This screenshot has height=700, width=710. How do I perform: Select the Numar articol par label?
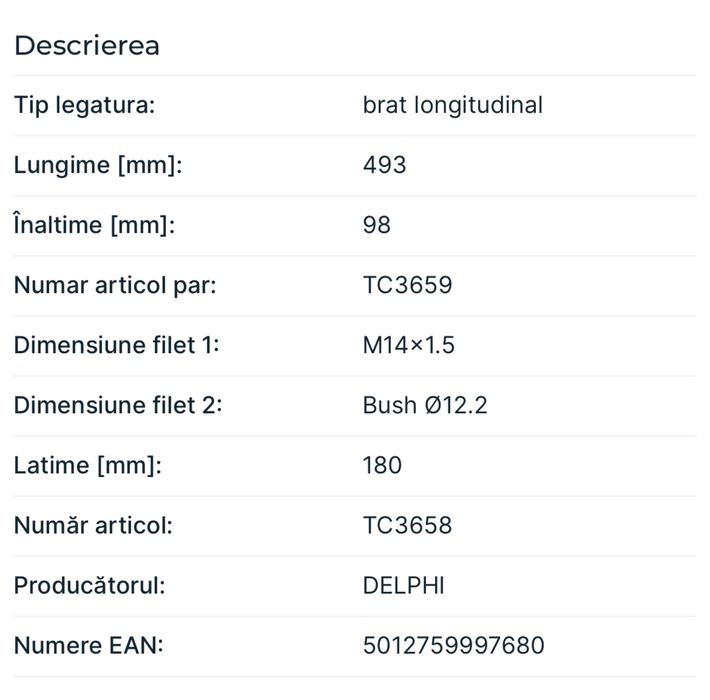115,286
